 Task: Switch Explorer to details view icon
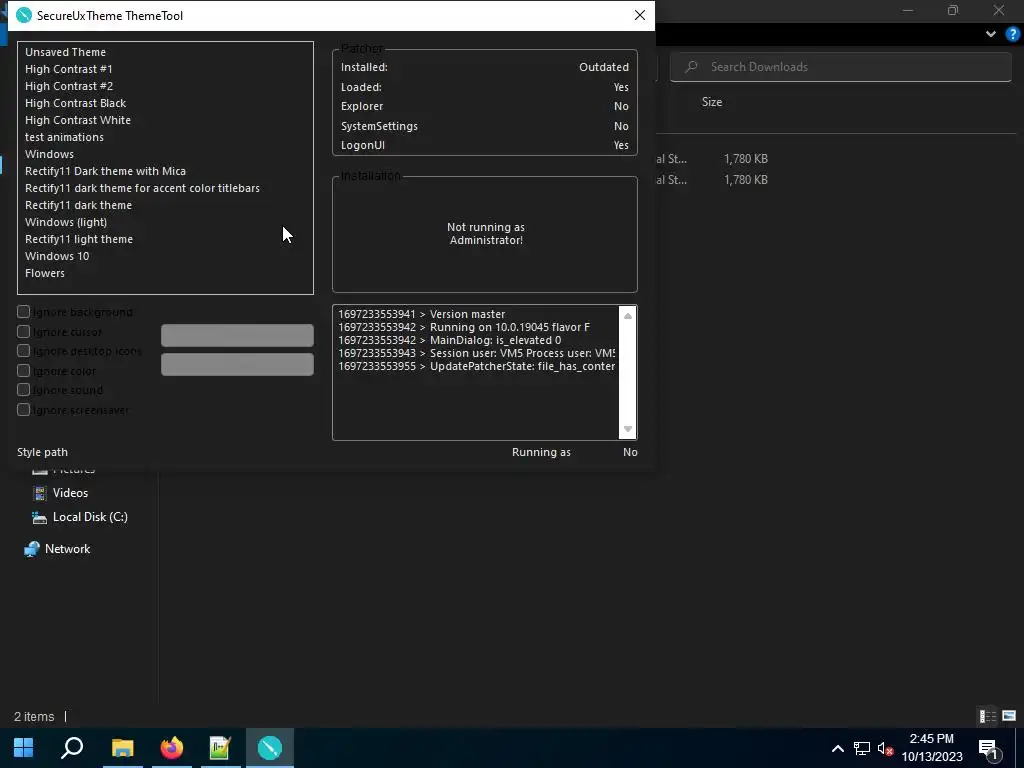pyautogui.click(x=988, y=716)
